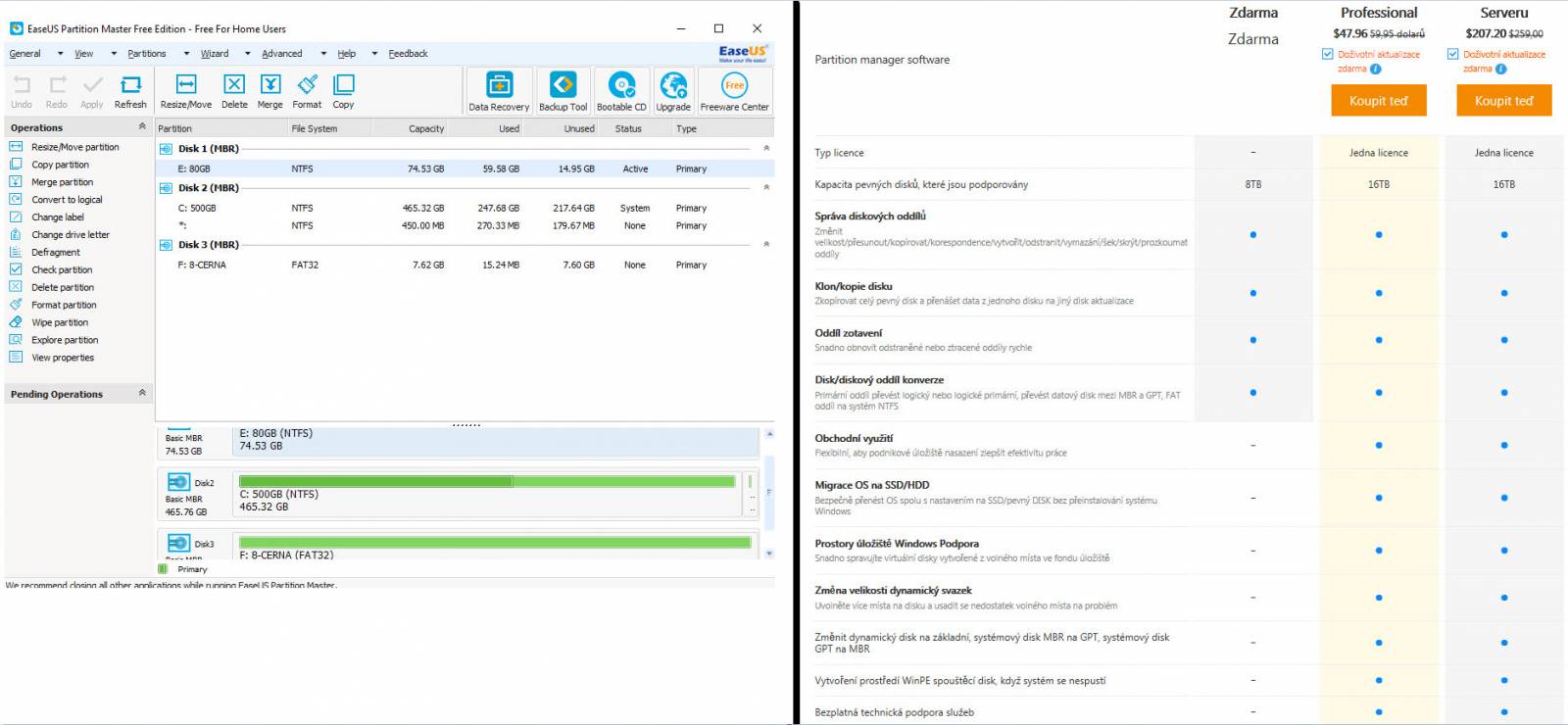Screen dimensions: 1568x725
Task: Select C: 500GB usage bar in Disk2 map
Action: [487, 482]
